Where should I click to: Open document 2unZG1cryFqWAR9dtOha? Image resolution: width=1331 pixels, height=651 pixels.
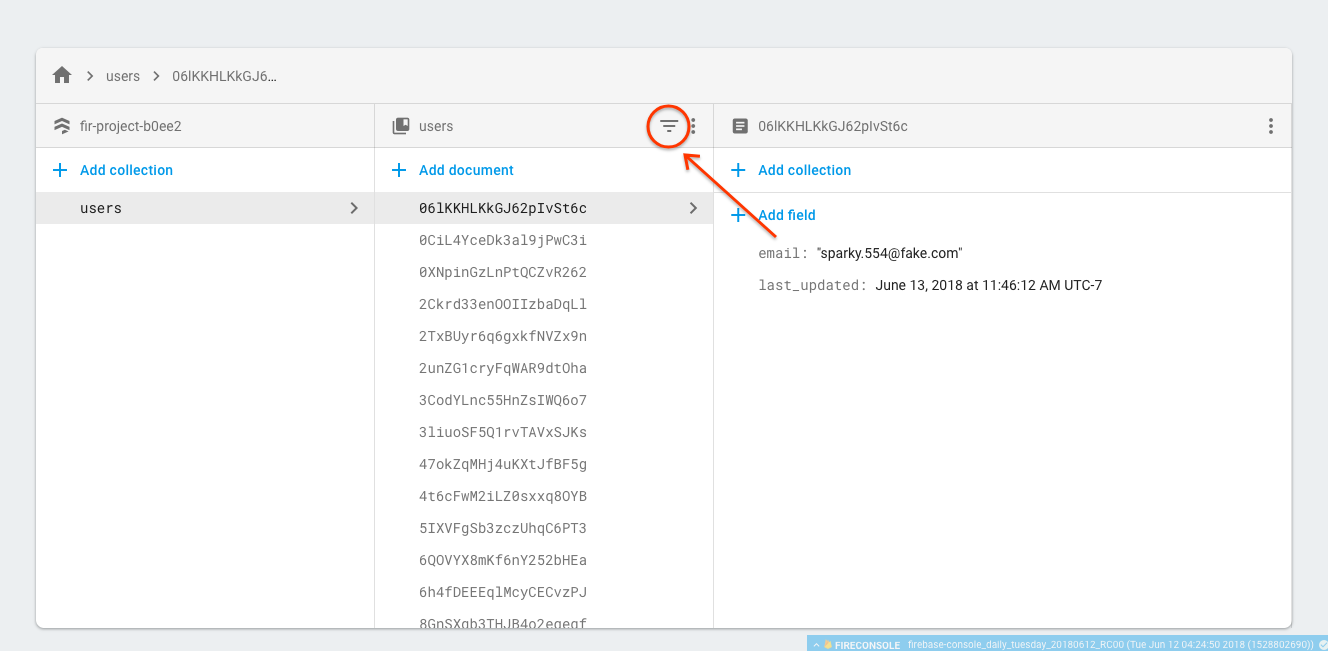(x=503, y=368)
